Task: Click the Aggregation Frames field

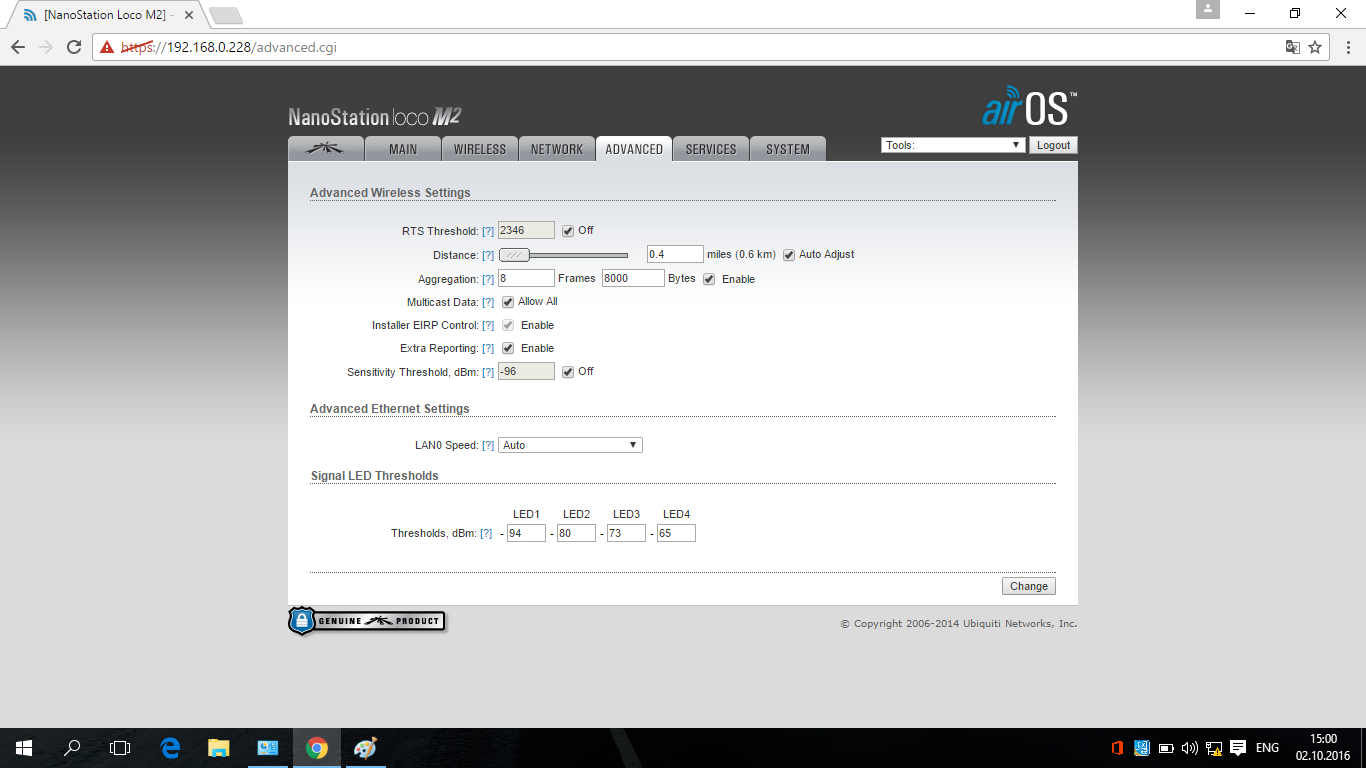Action: (526, 279)
